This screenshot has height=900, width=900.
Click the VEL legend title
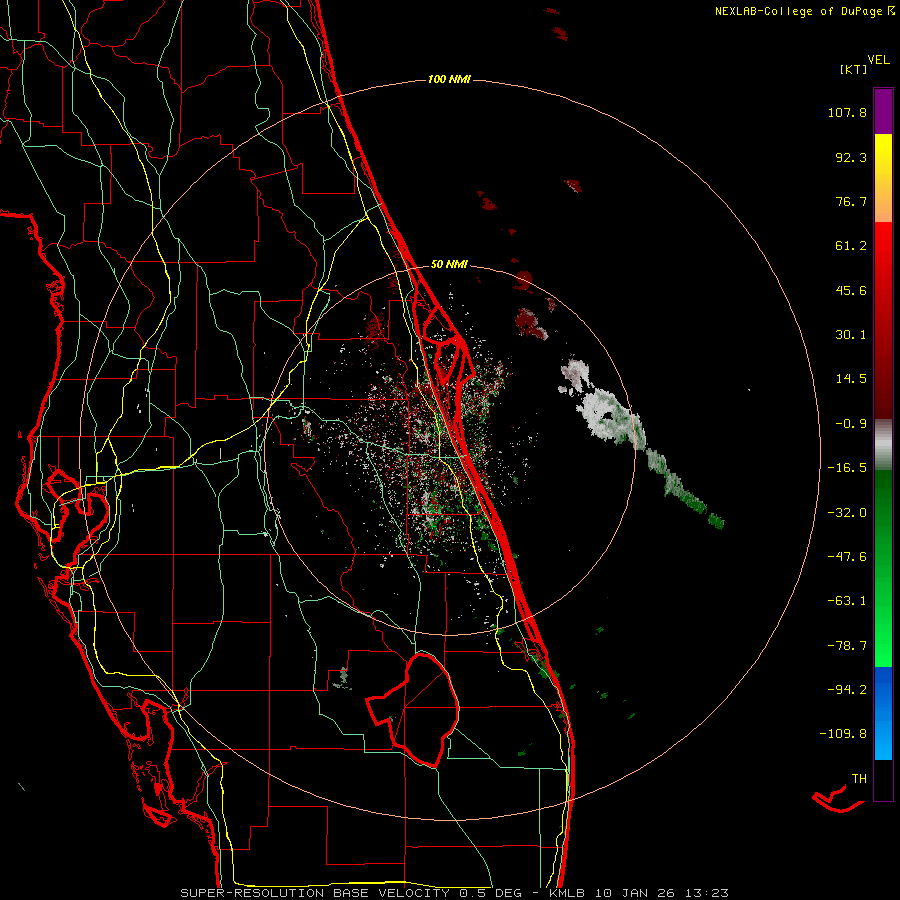pos(878,60)
